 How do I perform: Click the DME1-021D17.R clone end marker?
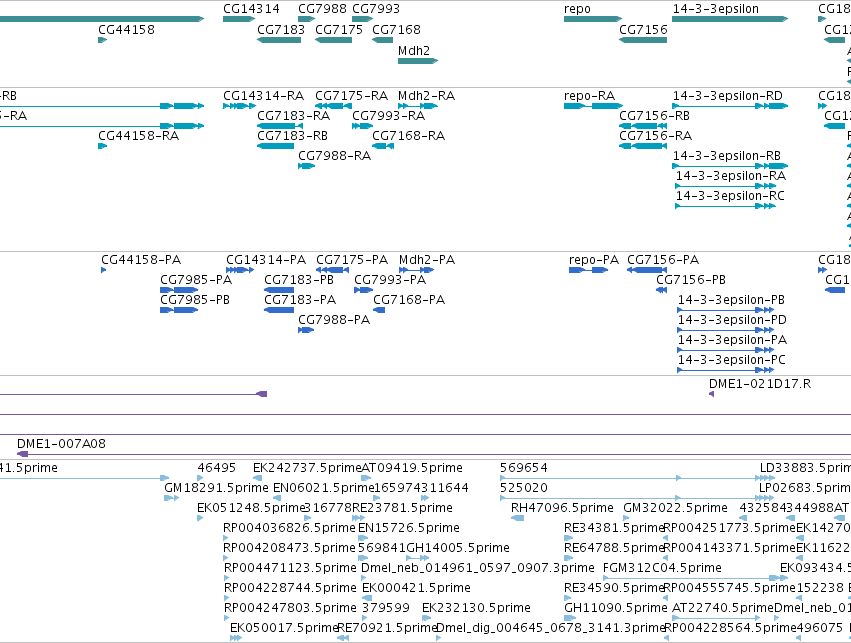click(x=712, y=394)
